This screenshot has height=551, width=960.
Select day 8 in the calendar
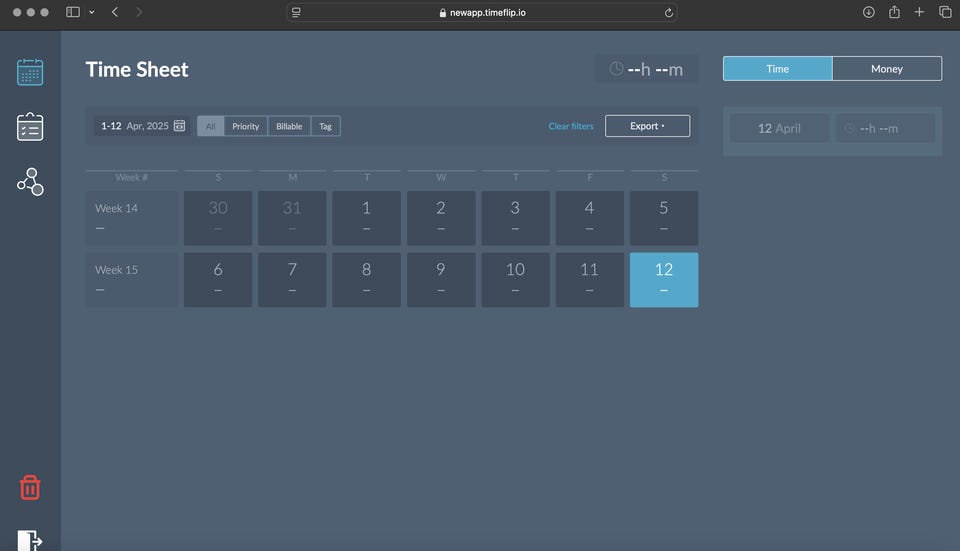point(366,280)
